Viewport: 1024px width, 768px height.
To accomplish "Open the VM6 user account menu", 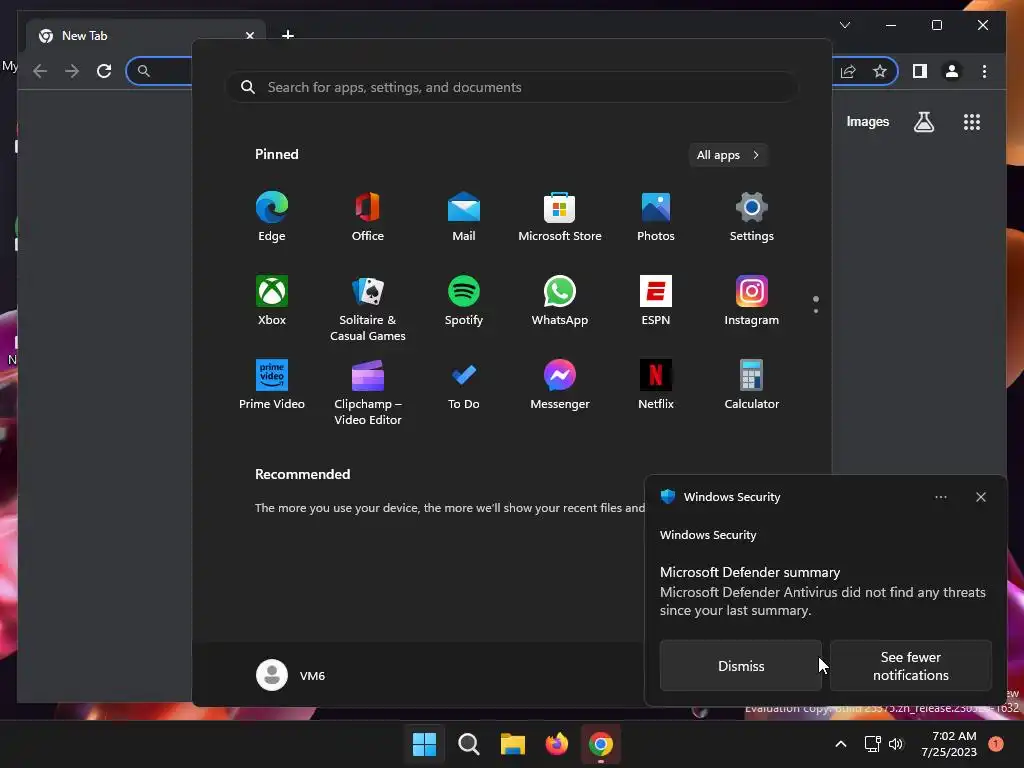I will click(291, 675).
